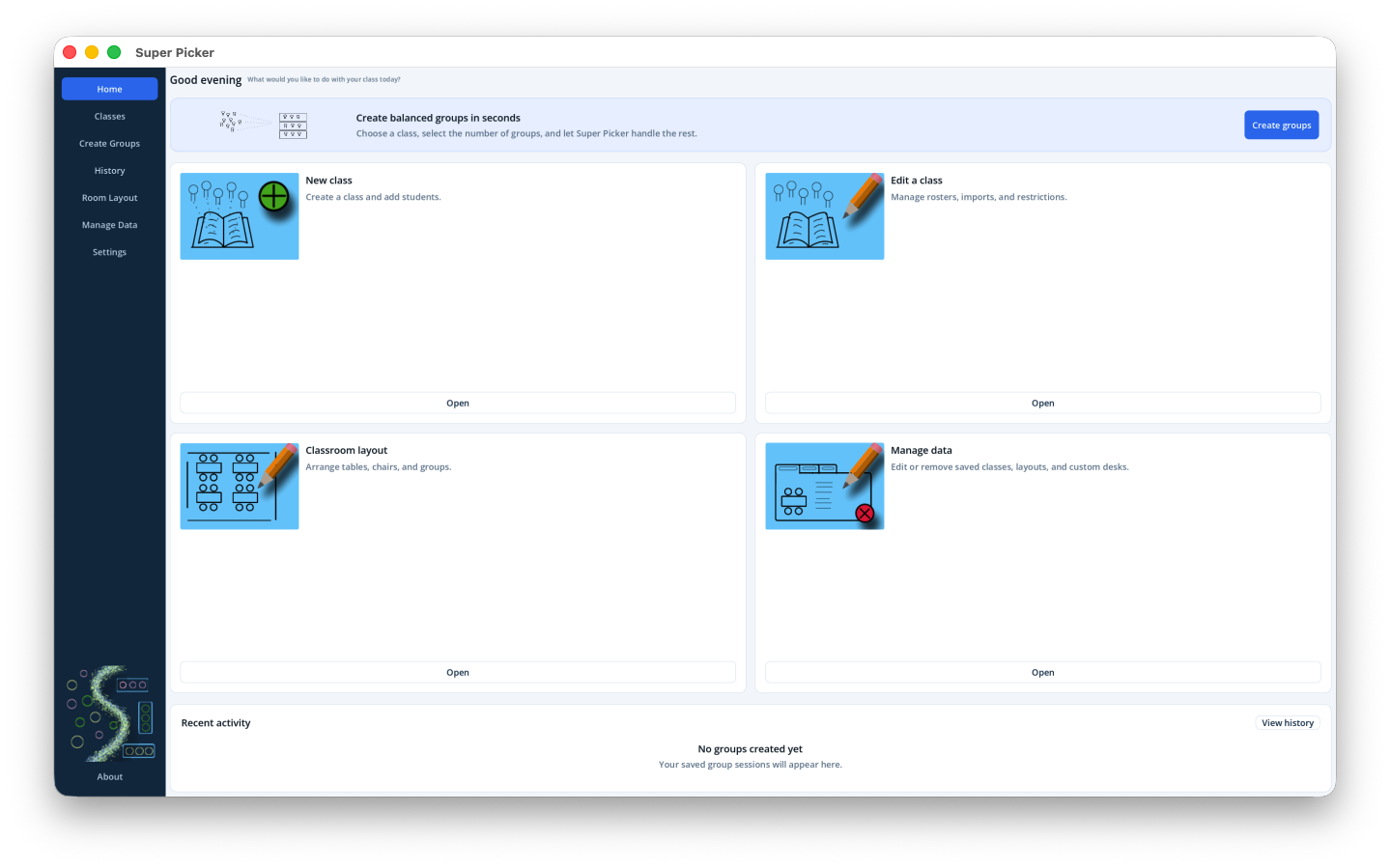
Task: Click the View history button
Action: coord(1288,722)
